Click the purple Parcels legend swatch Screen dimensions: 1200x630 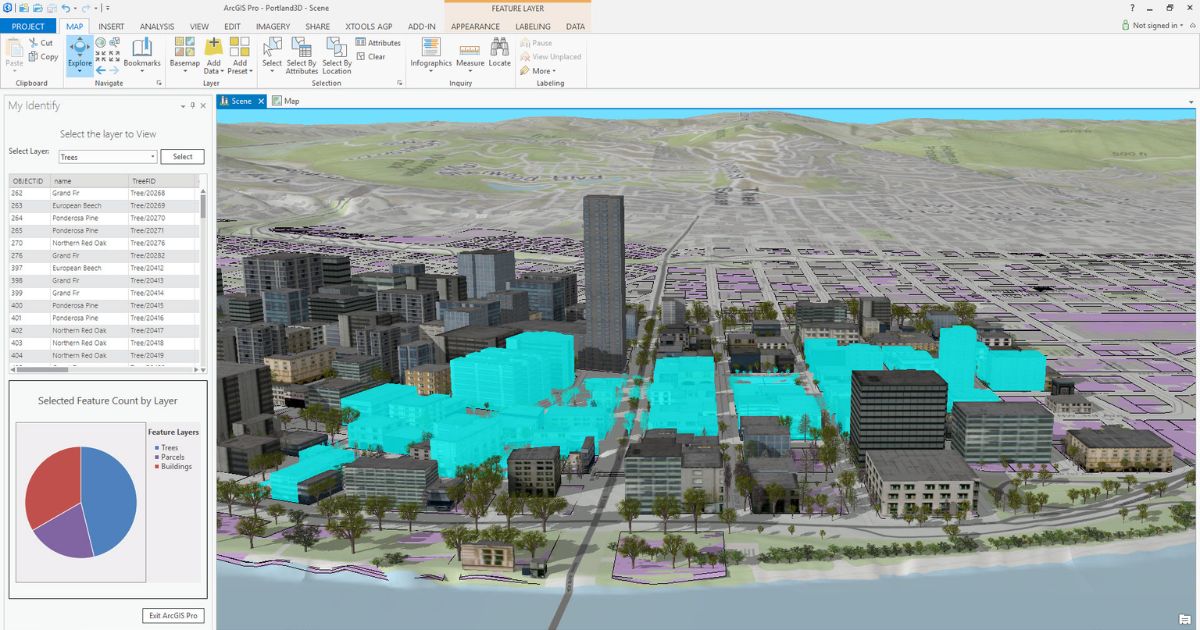click(x=156, y=457)
